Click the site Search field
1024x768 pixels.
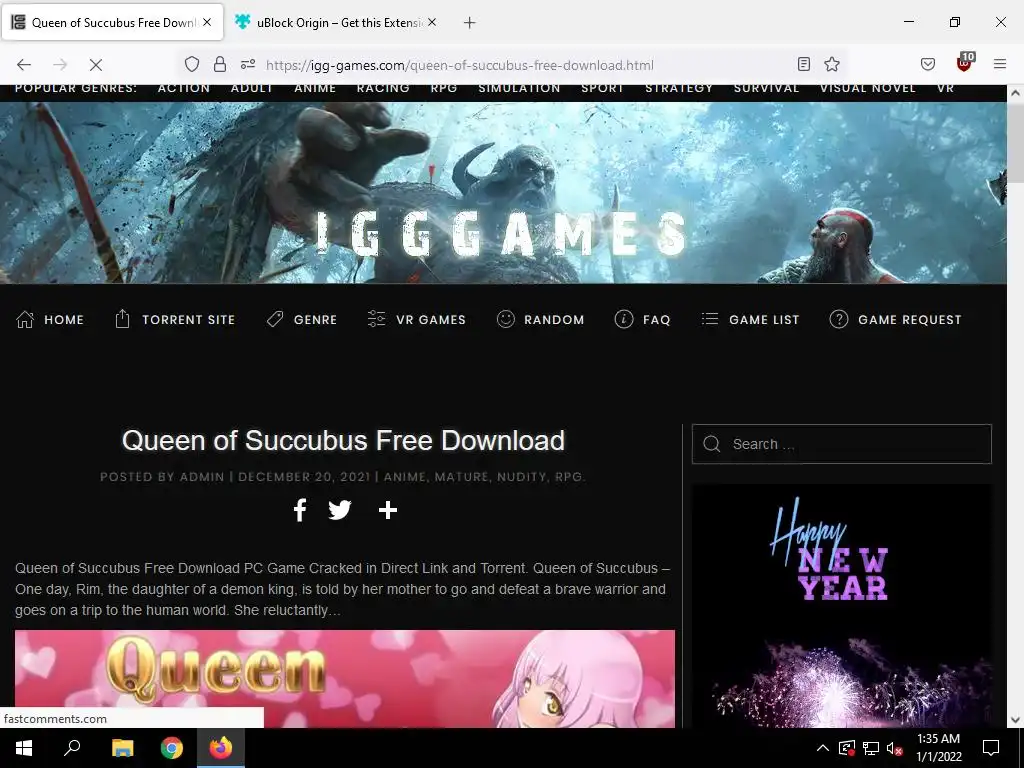click(842, 444)
